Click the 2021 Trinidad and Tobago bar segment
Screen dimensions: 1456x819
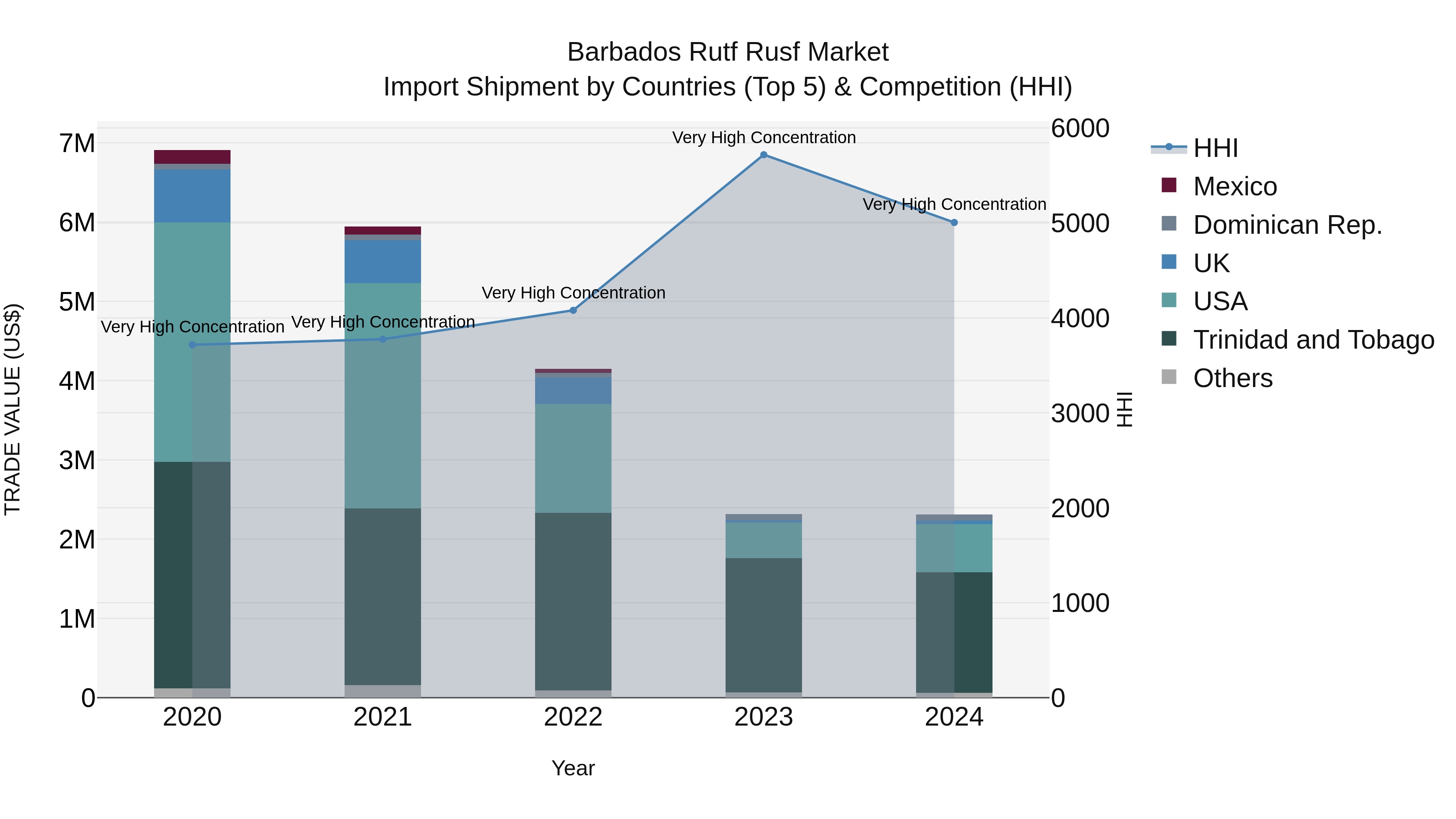pos(383,597)
